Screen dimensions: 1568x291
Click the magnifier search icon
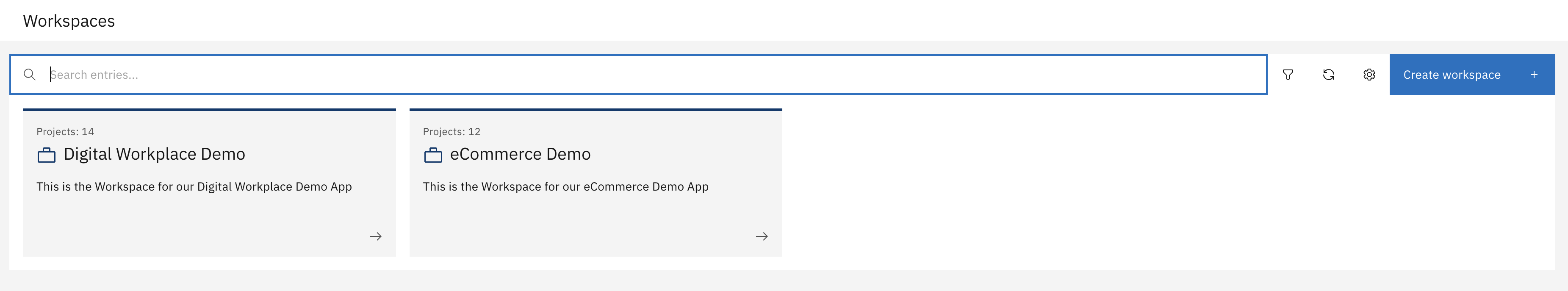29,75
